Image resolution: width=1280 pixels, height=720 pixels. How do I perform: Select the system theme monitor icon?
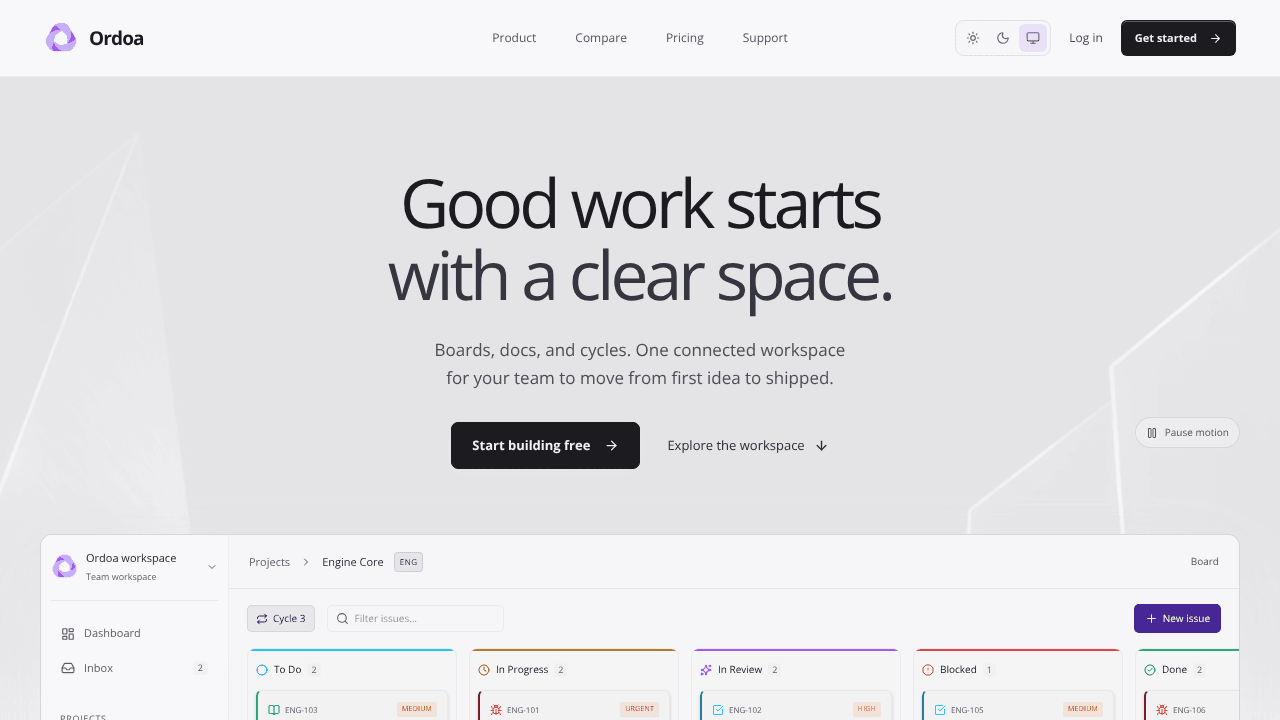click(x=1033, y=38)
